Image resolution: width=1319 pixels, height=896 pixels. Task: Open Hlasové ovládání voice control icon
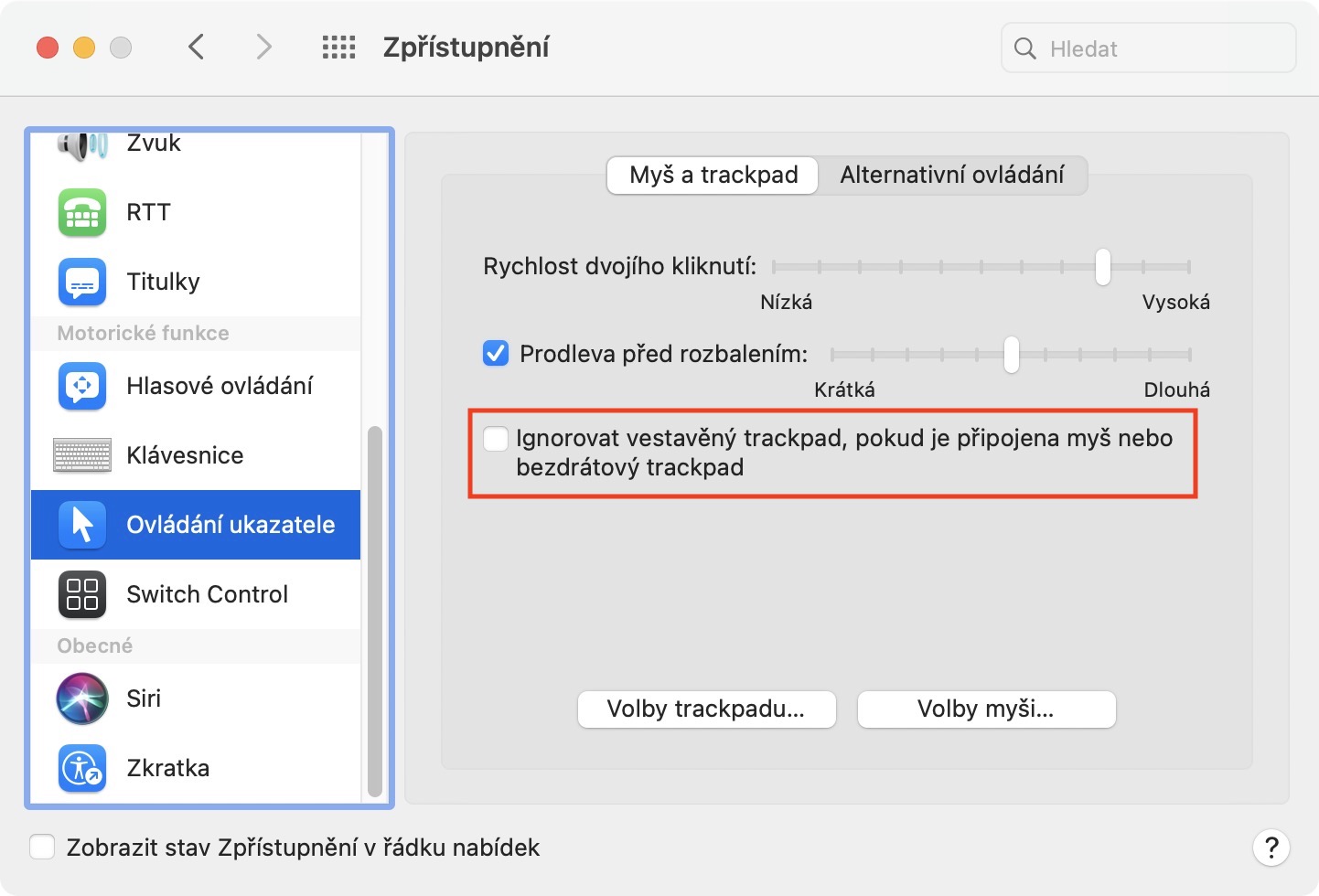click(x=82, y=386)
